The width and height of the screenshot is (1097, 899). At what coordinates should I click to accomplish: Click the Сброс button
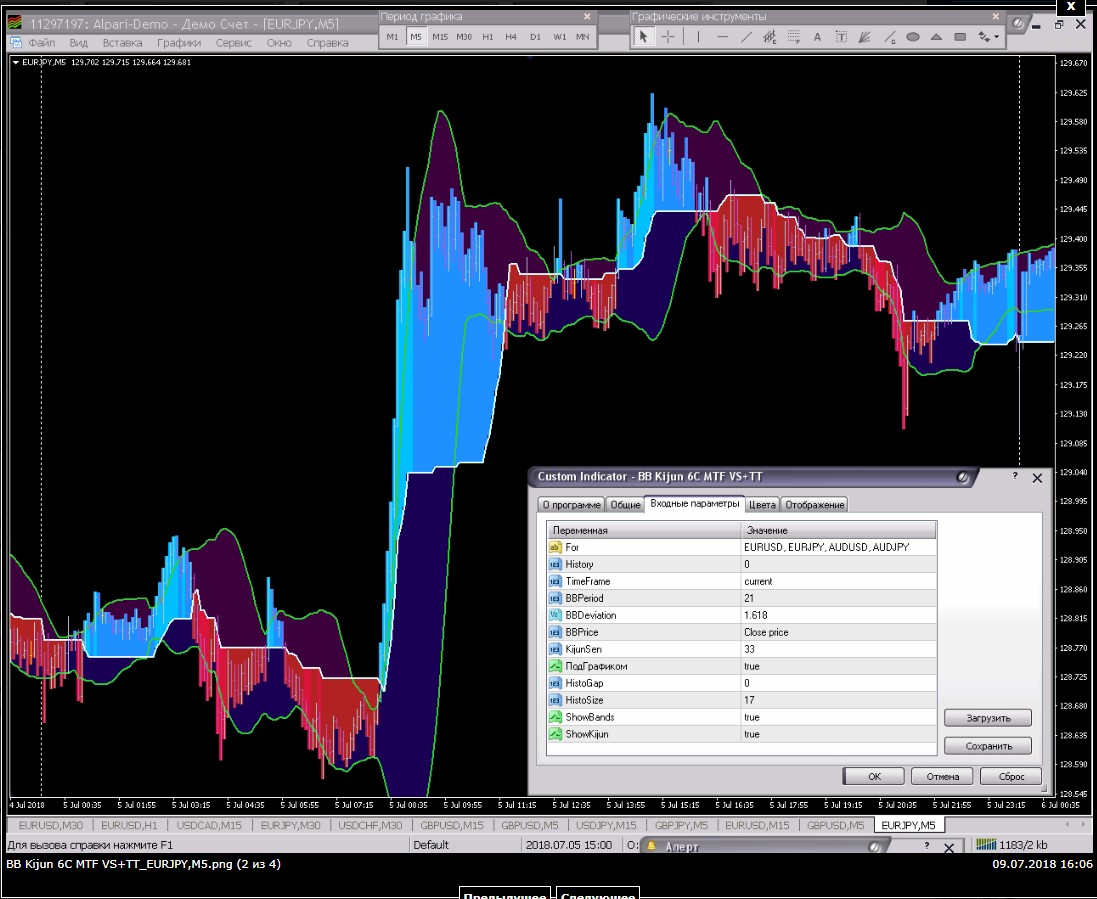tap(1011, 777)
